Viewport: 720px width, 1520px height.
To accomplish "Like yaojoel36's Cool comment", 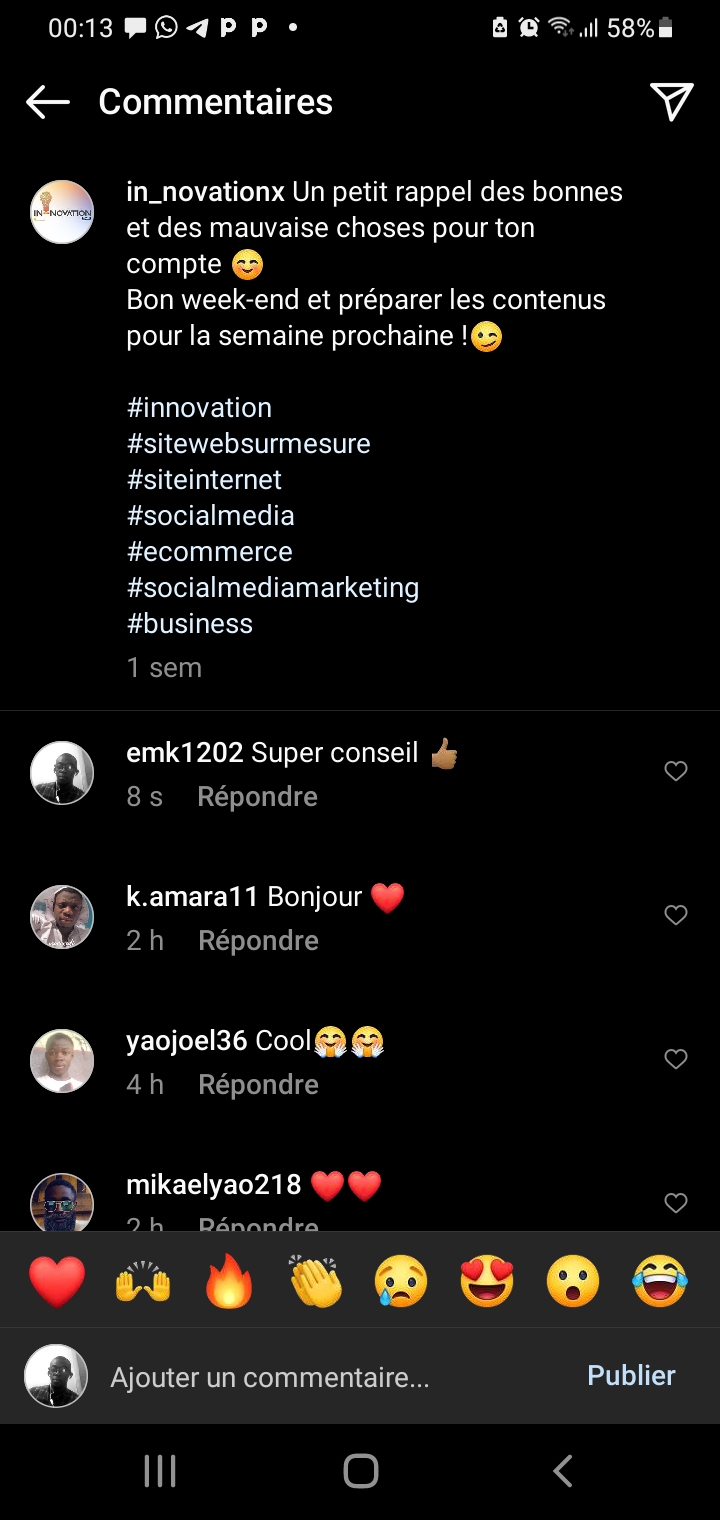I will (676, 1059).
